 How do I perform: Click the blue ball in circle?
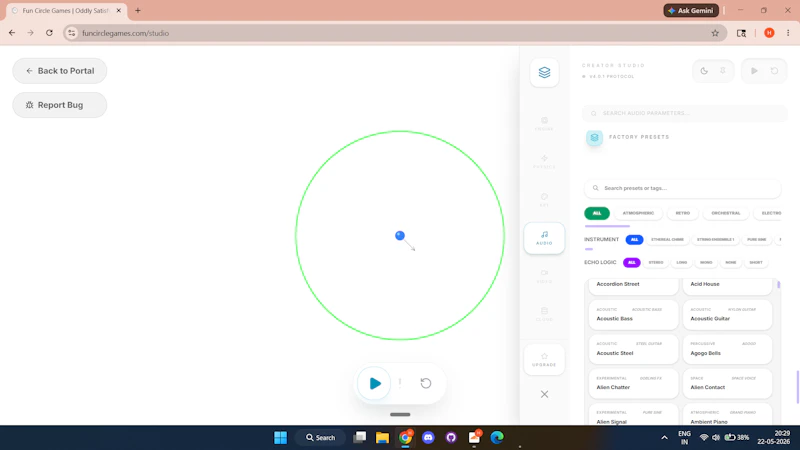pyautogui.click(x=400, y=235)
